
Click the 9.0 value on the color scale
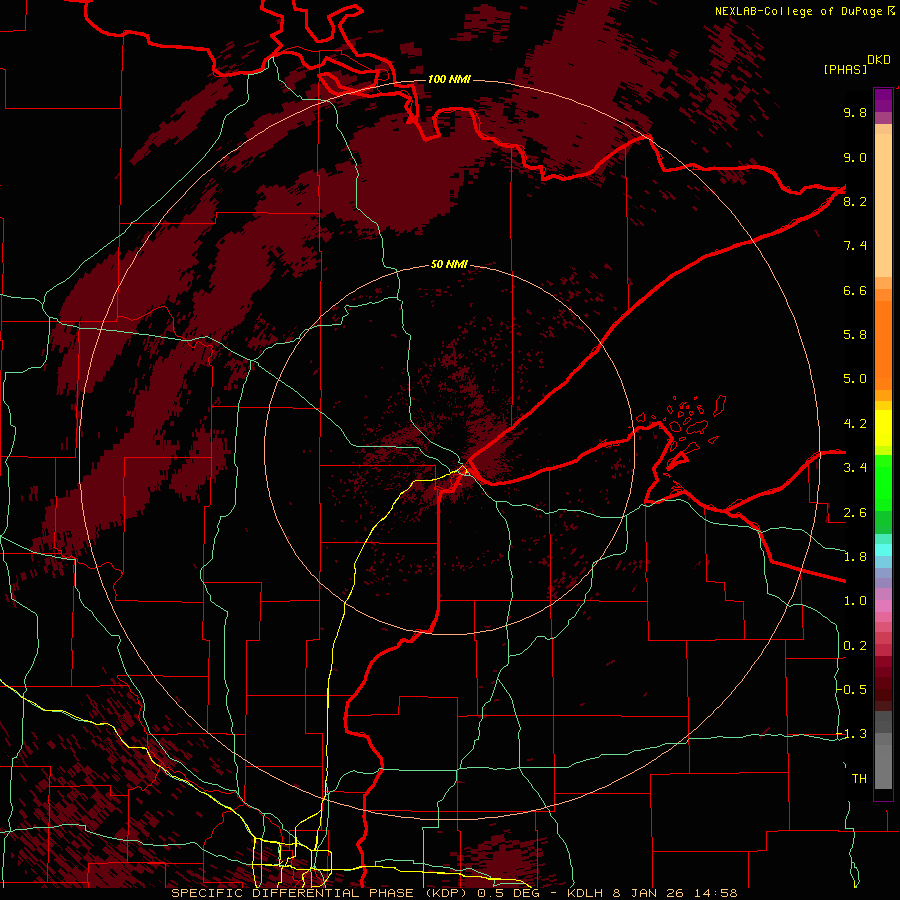pos(855,157)
